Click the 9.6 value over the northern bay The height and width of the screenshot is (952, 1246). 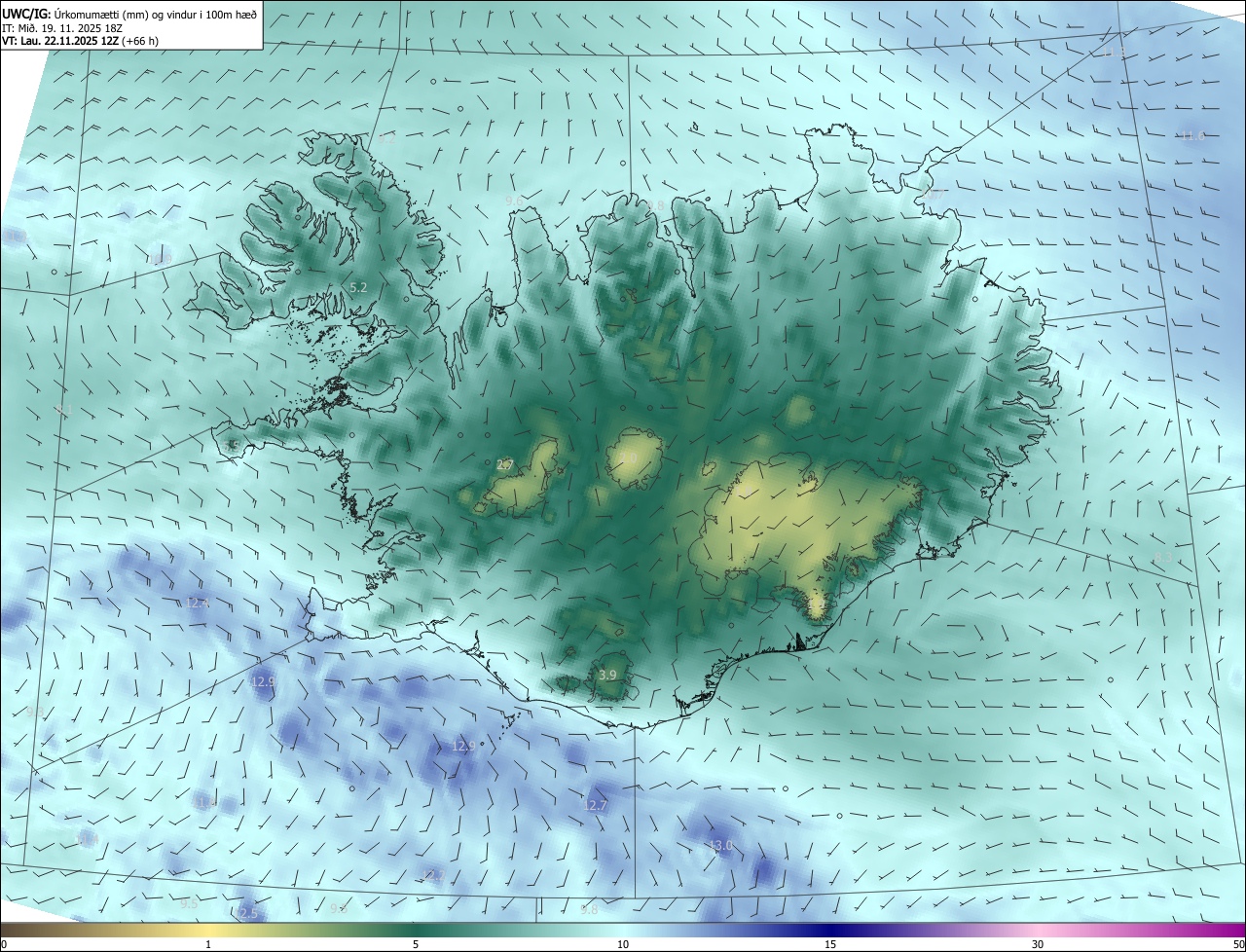point(514,200)
